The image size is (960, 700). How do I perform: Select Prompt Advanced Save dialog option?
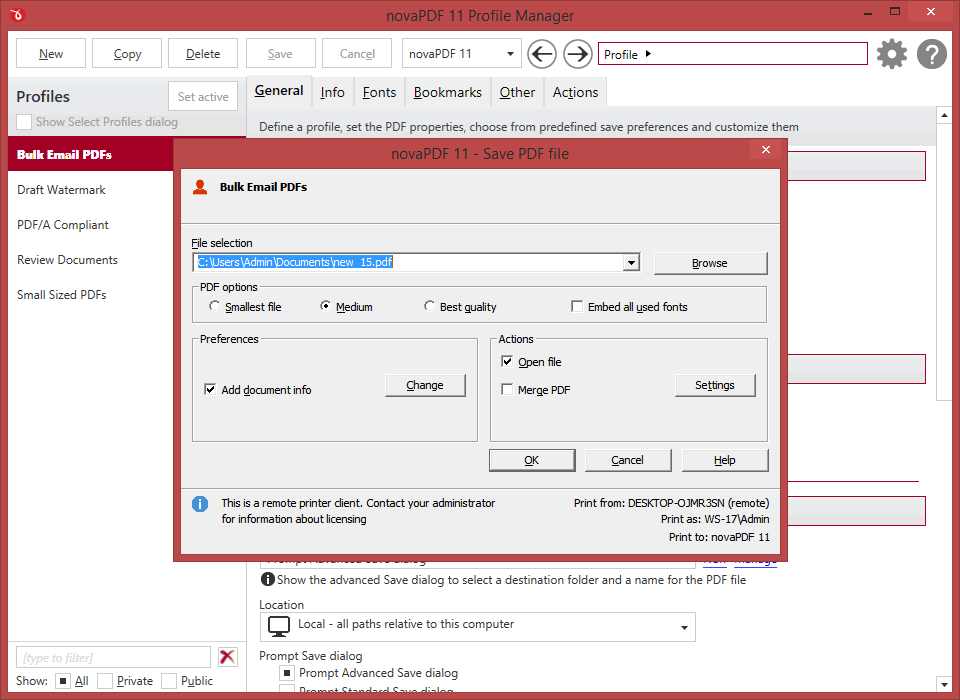pyautogui.click(x=286, y=673)
